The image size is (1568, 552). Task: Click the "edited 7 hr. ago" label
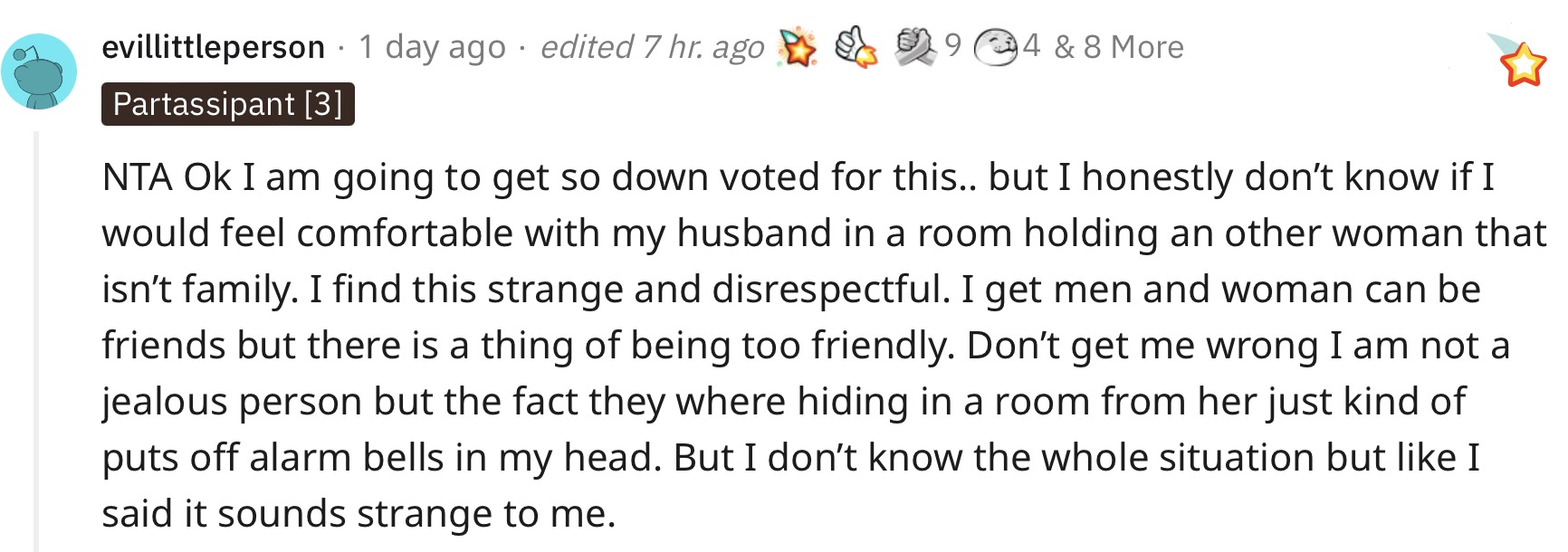(x=652, y=47)
